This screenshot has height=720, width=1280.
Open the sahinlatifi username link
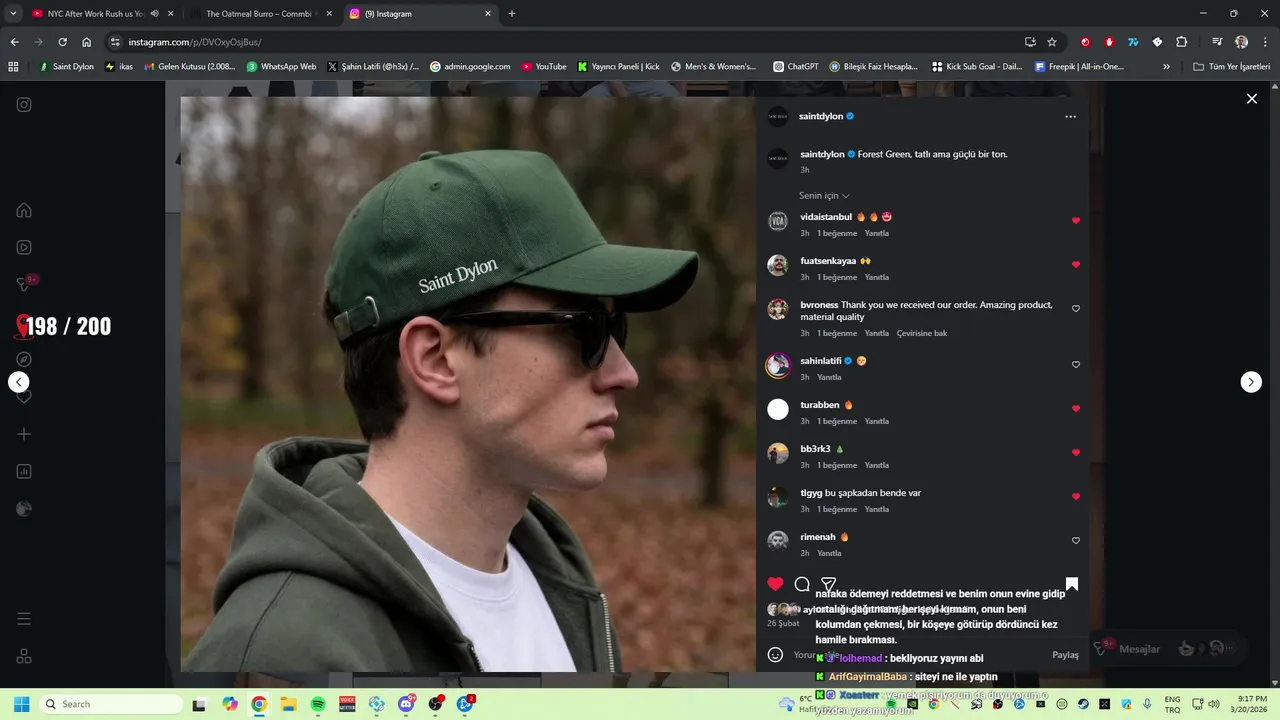821,361
